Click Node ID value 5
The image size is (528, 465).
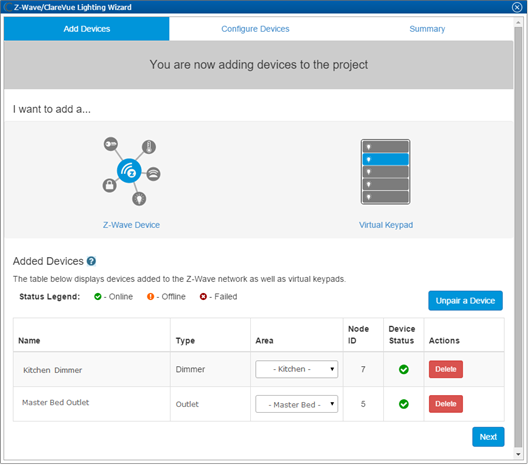click(363, 404)
